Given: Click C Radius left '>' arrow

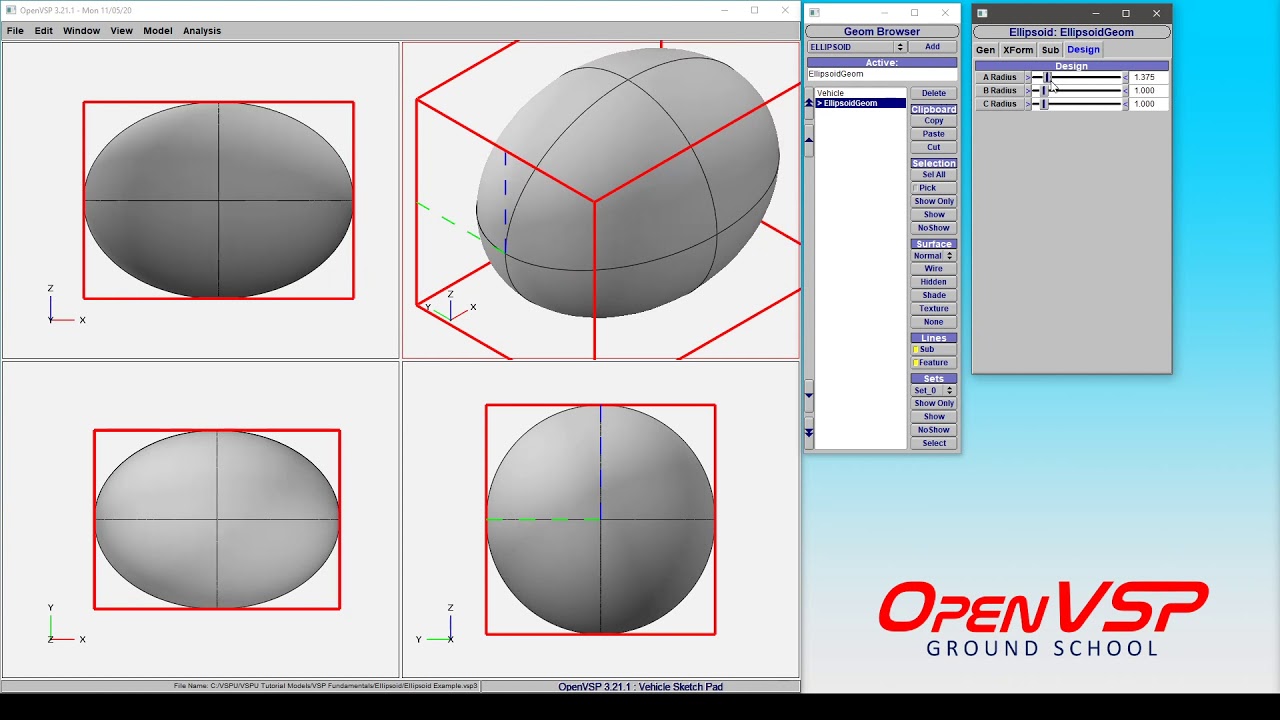Looking at the screenshot, I should pyautogui.click(x=1027, y=104).
